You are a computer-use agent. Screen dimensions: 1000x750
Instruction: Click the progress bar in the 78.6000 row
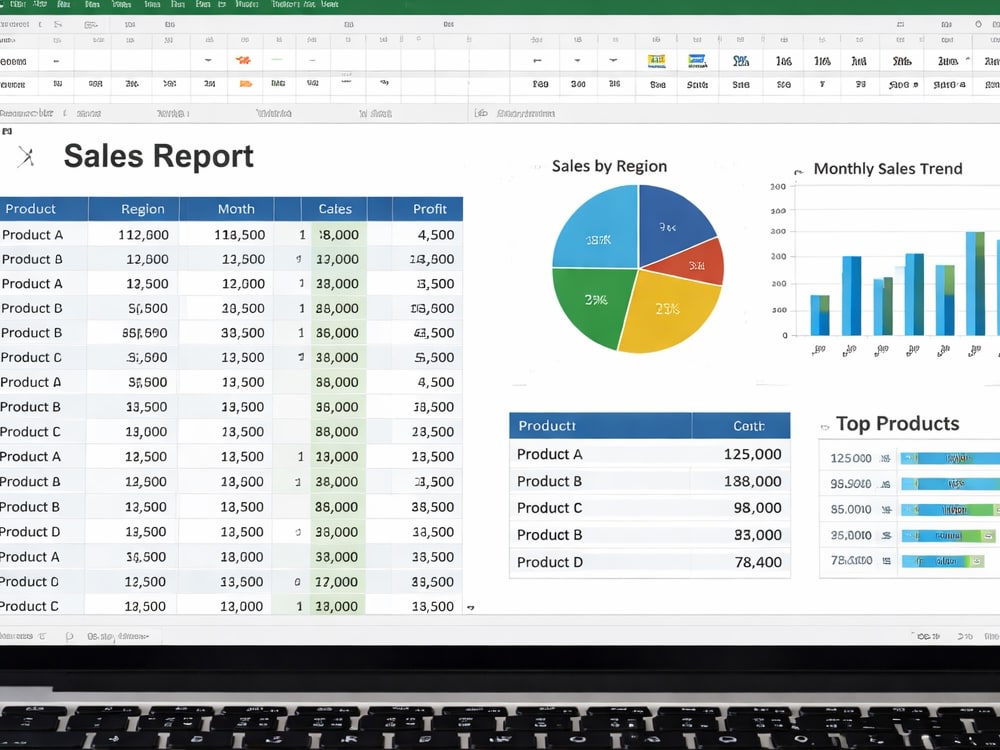pyautogui.click(x=943, y=561)
